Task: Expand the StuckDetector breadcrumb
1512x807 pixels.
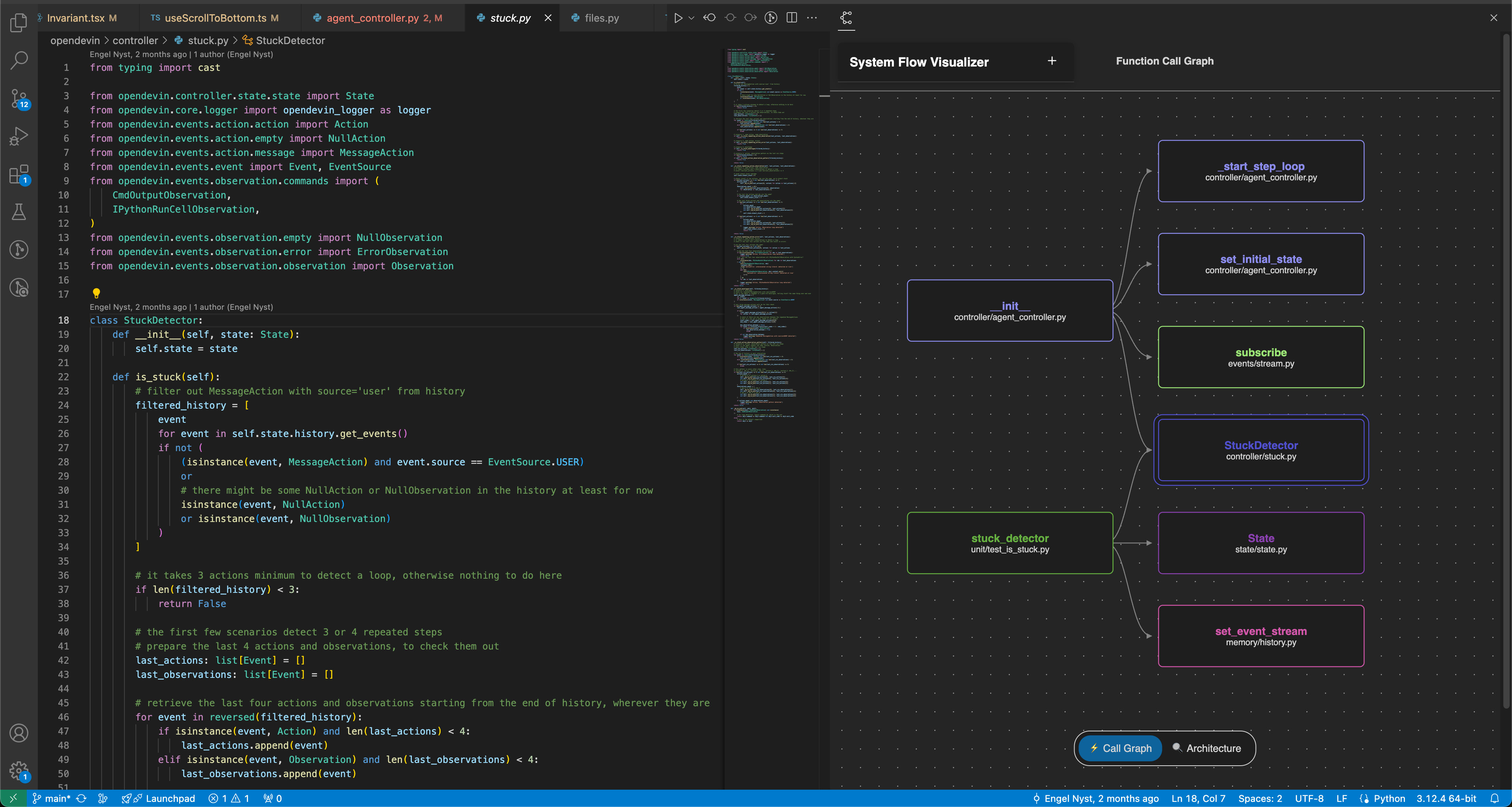Action: (290, 41)
